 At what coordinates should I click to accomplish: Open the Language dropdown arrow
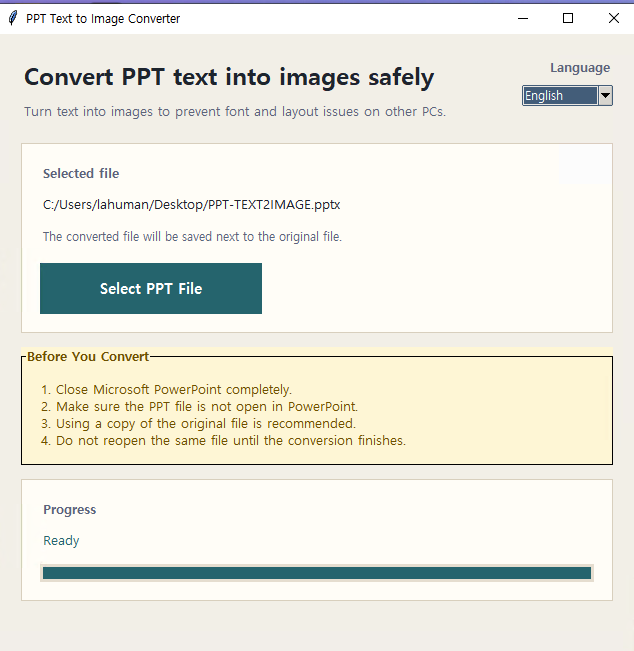click(x=605, y=96)
